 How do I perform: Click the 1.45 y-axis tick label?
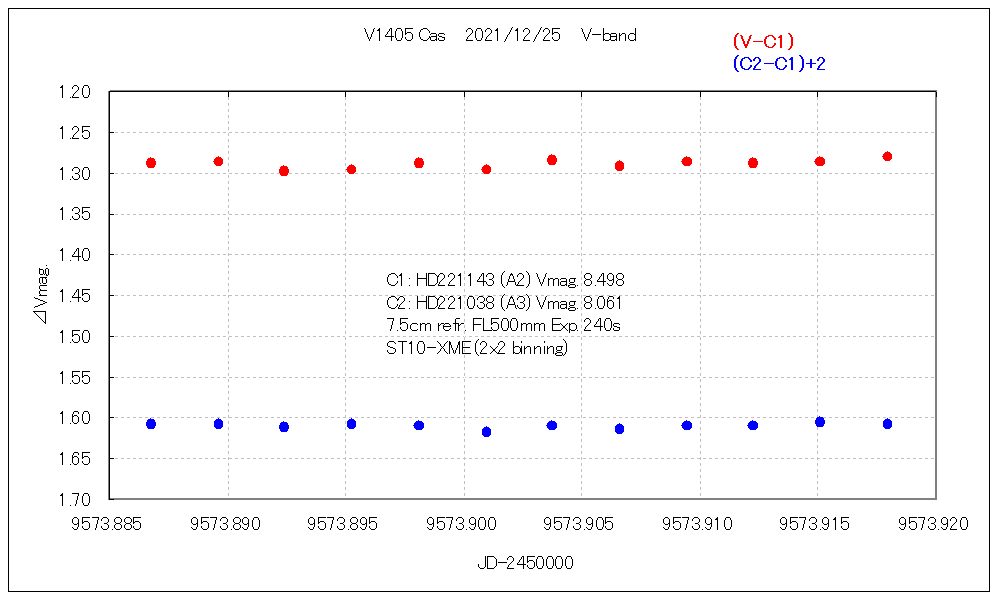(x=76, y=296)
